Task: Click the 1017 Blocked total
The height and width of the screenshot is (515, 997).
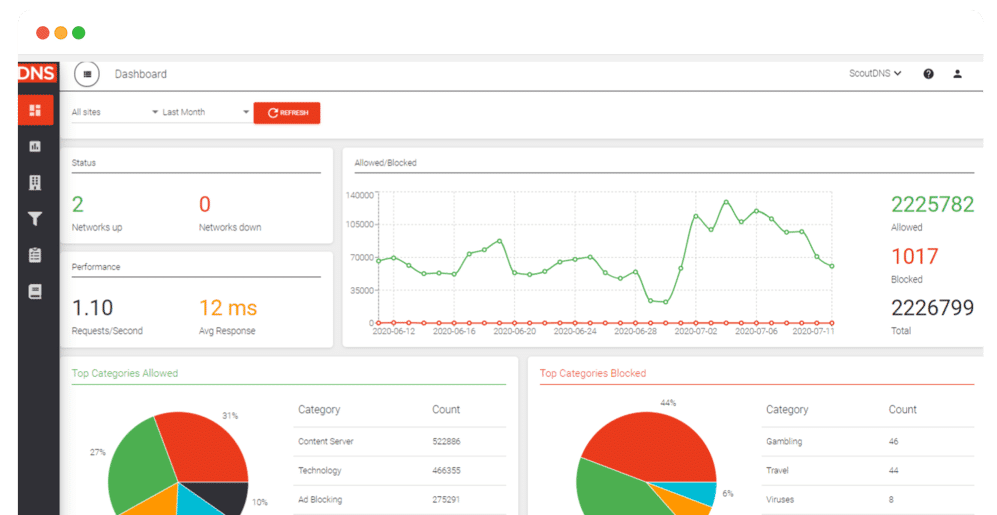Action: pyautogui.click(x=914, y=256)
